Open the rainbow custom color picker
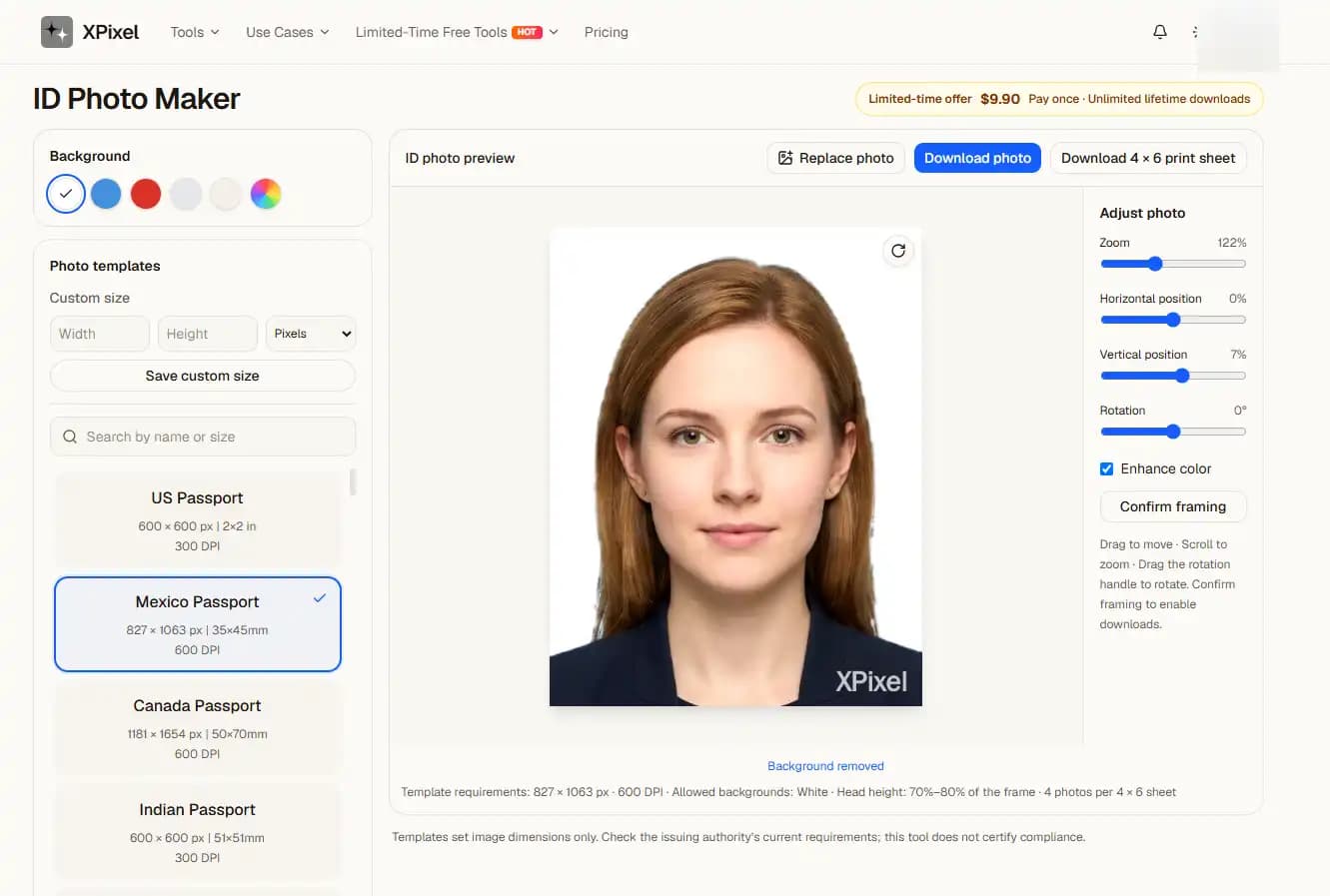Screen dimensions: 1330x896 (266, 194)
